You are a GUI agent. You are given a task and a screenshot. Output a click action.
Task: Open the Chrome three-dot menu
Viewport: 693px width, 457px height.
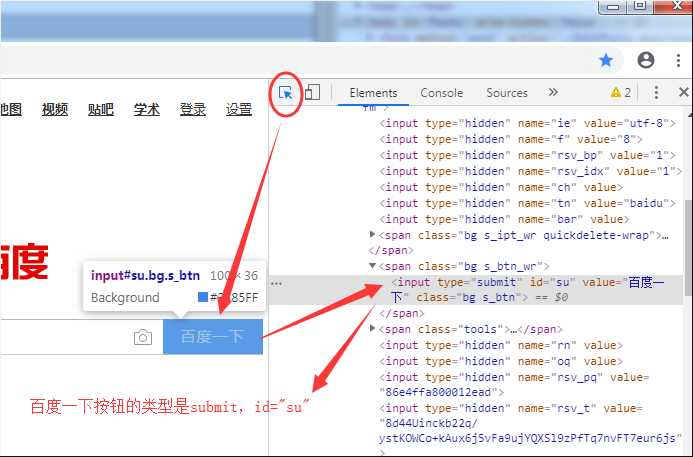coord(678,60)
